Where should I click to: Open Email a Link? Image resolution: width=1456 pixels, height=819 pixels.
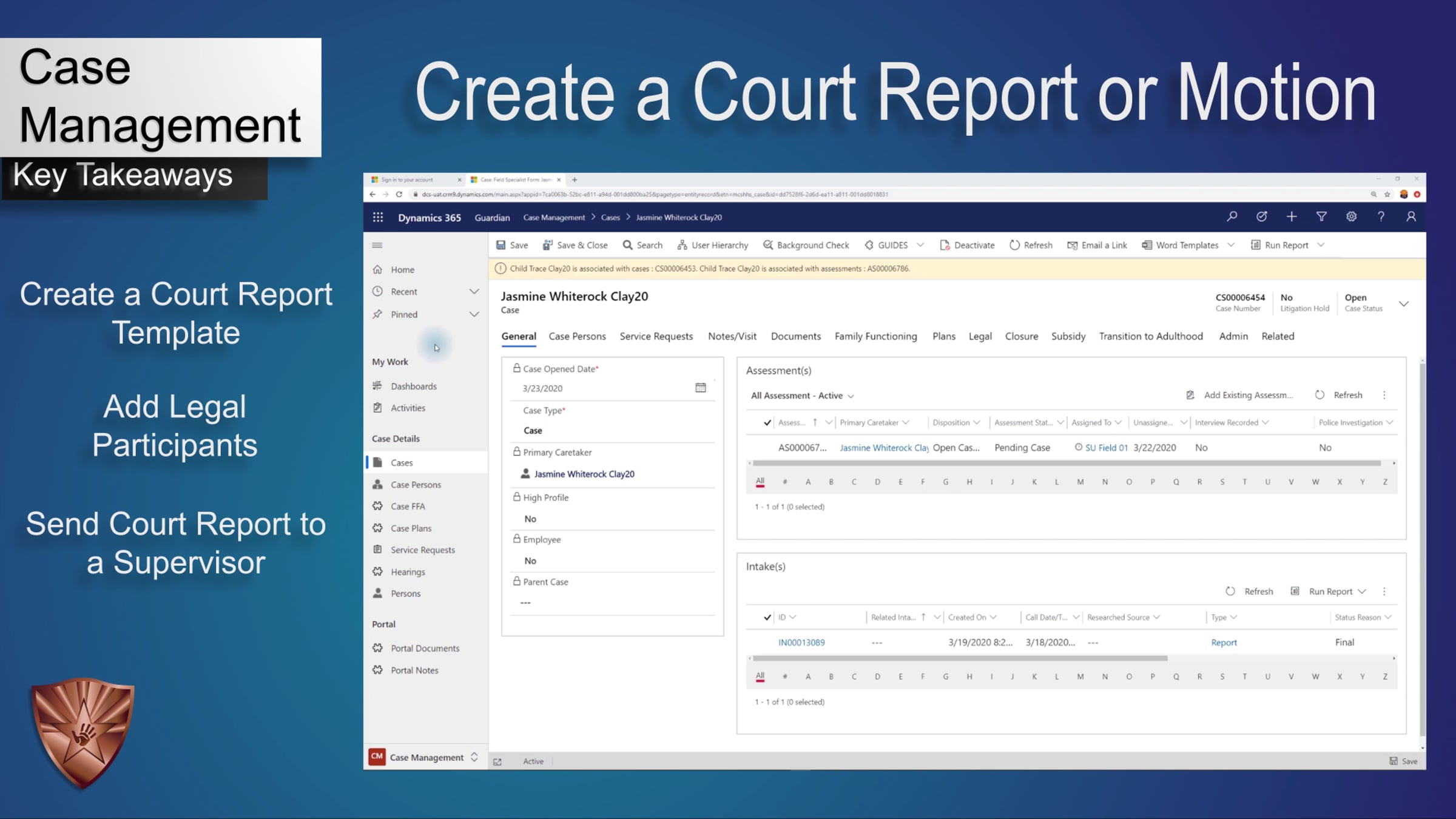coord(1097,245)
